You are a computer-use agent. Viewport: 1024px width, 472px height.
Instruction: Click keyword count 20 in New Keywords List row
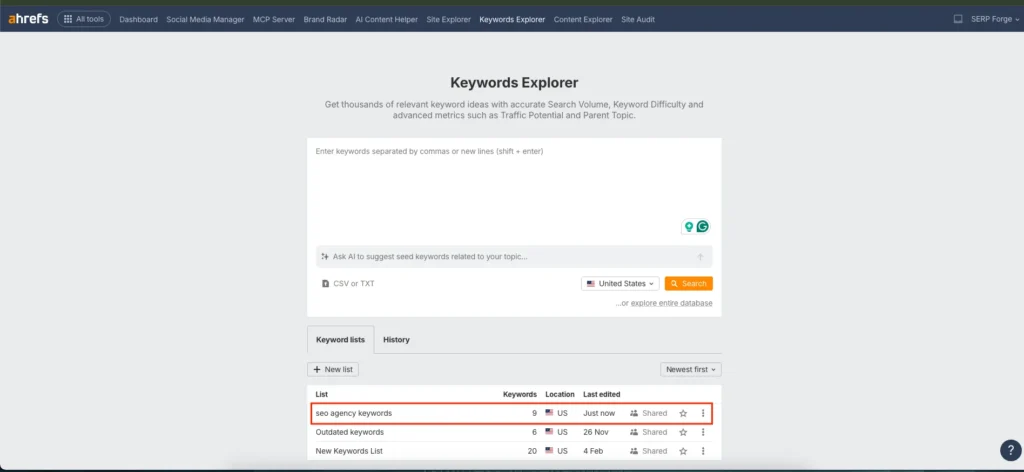(532, 451)
